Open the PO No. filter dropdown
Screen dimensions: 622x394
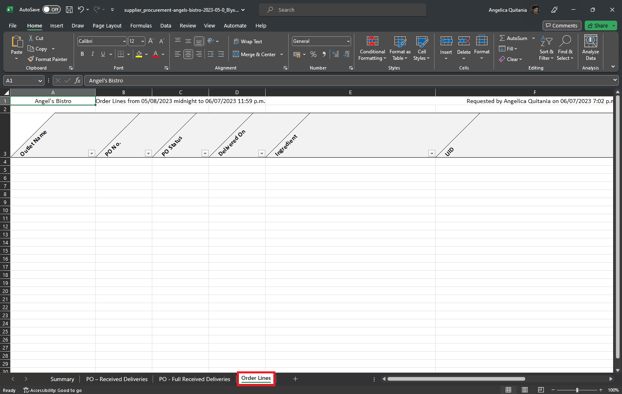pyautogui.click(x=148, y=153)
